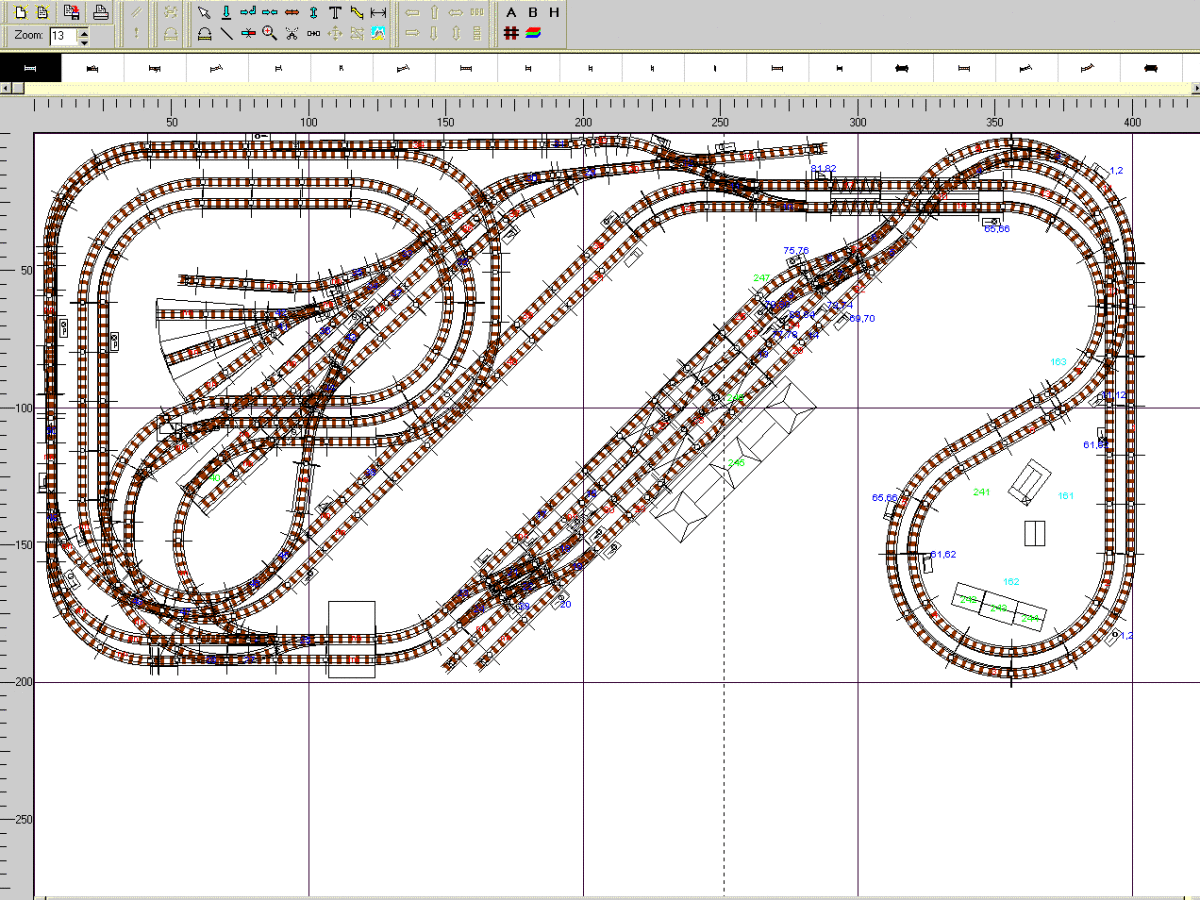1200x900 pixels.
Task: Click the Zoom value input field
Action: (x=62, y=36)
